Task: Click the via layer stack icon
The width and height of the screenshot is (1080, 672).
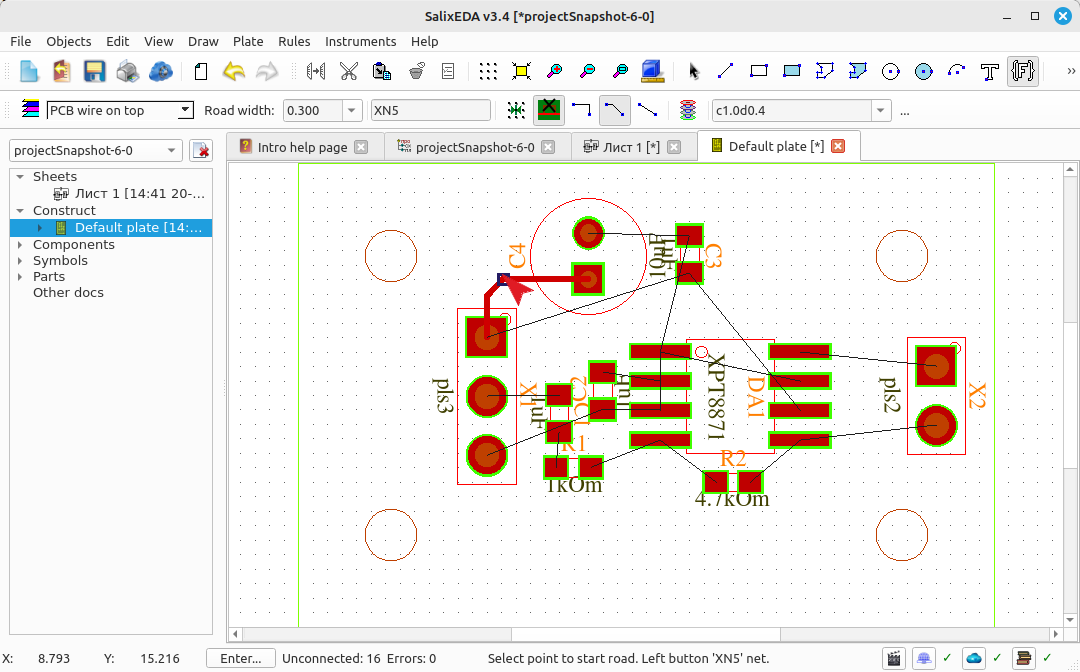Action: point(687,110)
